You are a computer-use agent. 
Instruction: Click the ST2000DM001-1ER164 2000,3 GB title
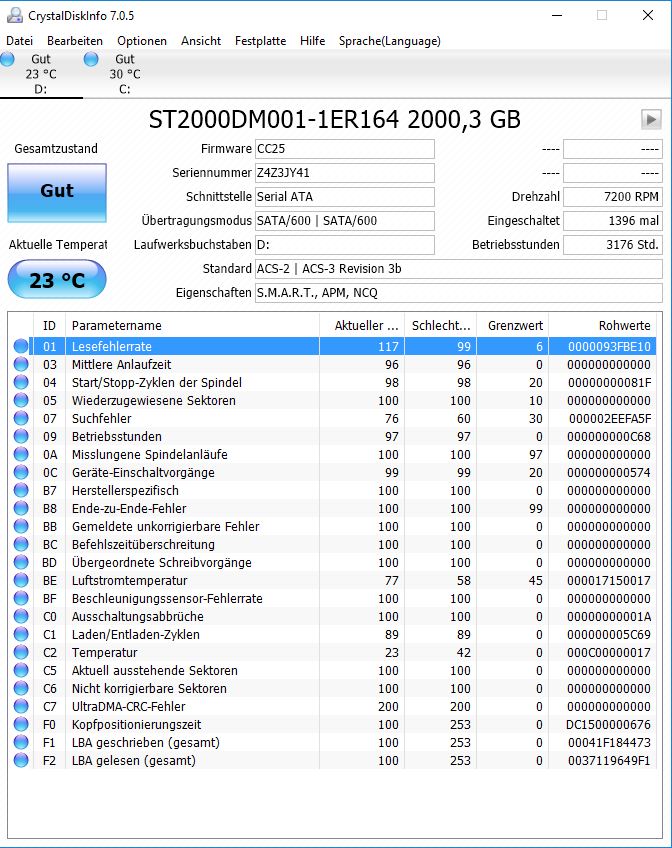click(334, 120)
